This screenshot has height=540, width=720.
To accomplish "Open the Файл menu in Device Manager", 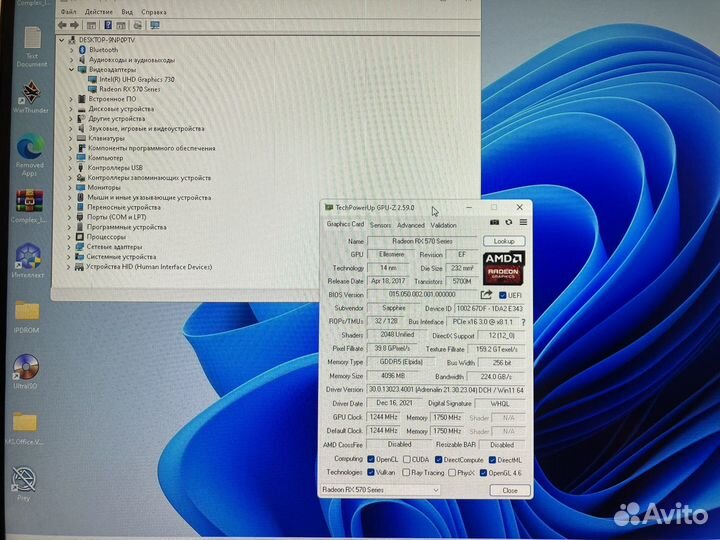I will click(x=68, y=11).
